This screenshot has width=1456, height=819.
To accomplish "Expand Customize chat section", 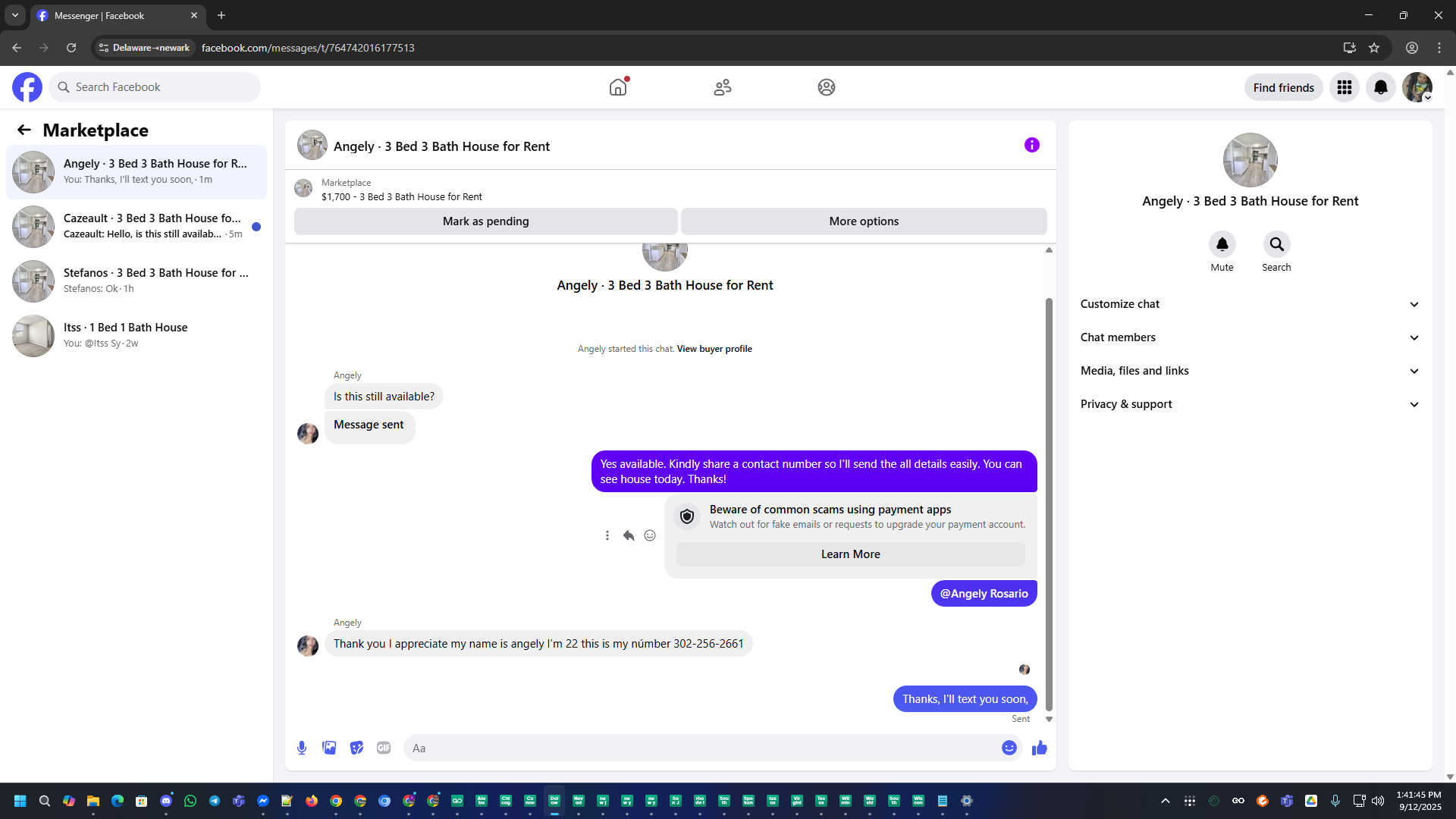I will click(1250, 304).
